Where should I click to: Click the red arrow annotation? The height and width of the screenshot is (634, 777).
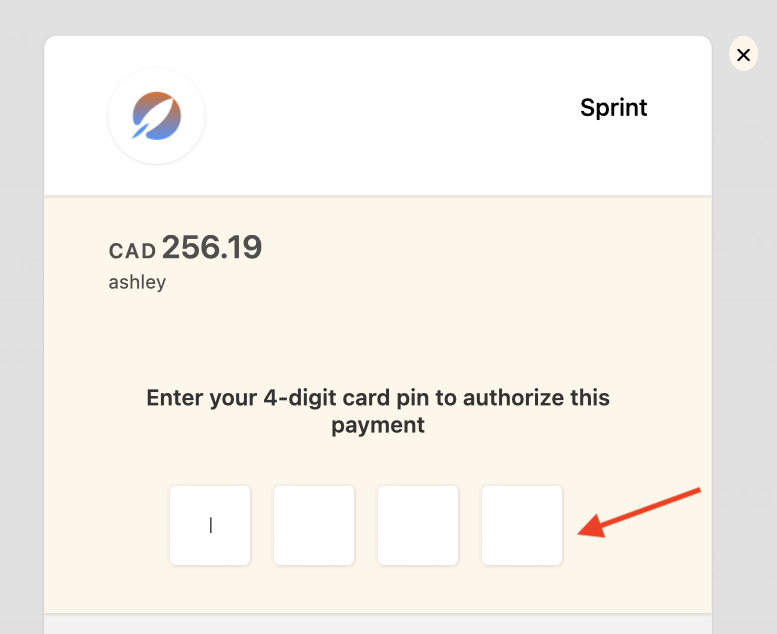[x=640, y=512]
